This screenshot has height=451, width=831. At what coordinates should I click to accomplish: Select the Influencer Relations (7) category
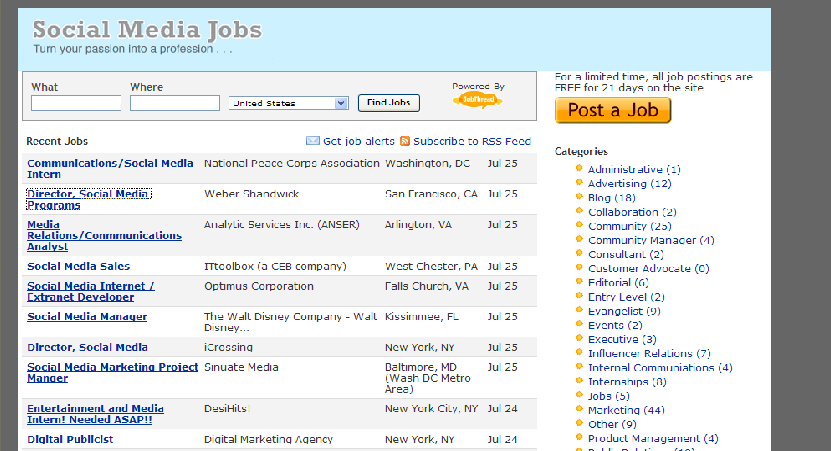[649, 353]
